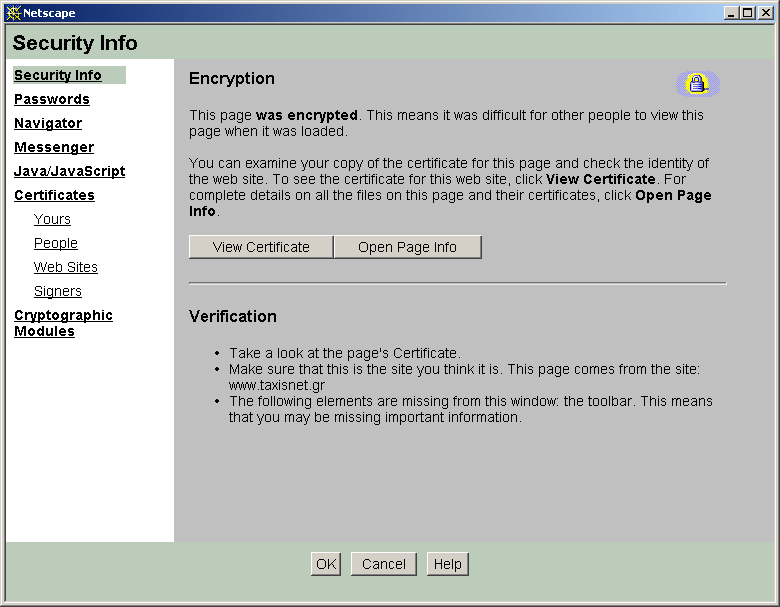Viewport: 780px width, 607px height.
Task: Click the bold 'was encrypted' text
Action: point(307,115)
